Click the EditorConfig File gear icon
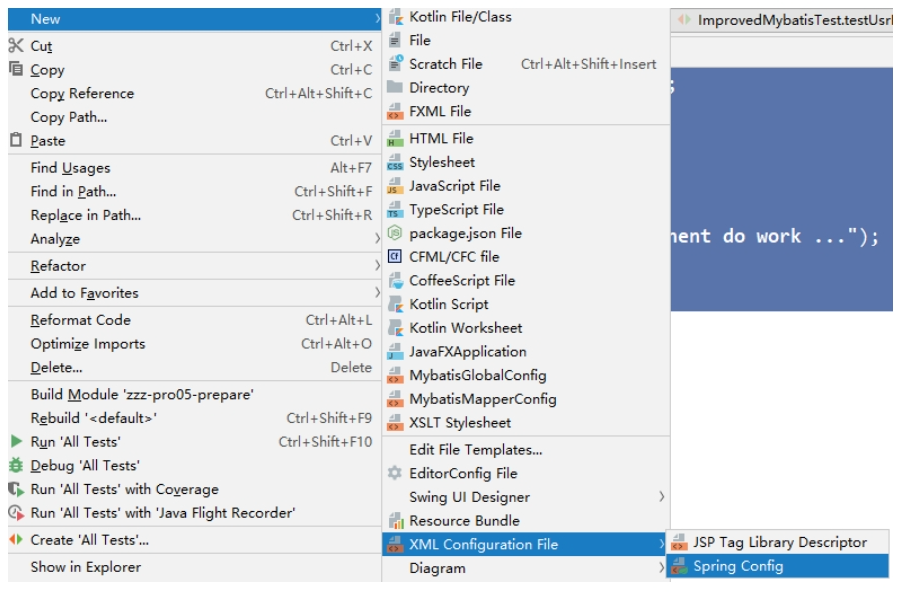This screenshot has height=595, width=897. point(395,473)
